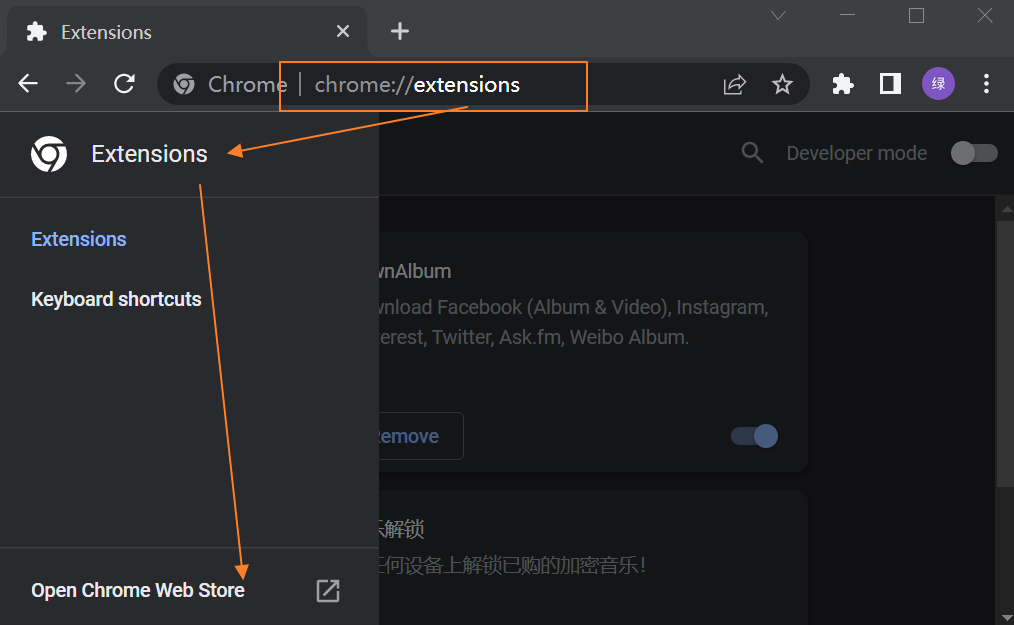Image resolution: width=1014 pixels, height=625 pixels.
Task: Open the purple profile avatar
Action: tap(938, 84)
